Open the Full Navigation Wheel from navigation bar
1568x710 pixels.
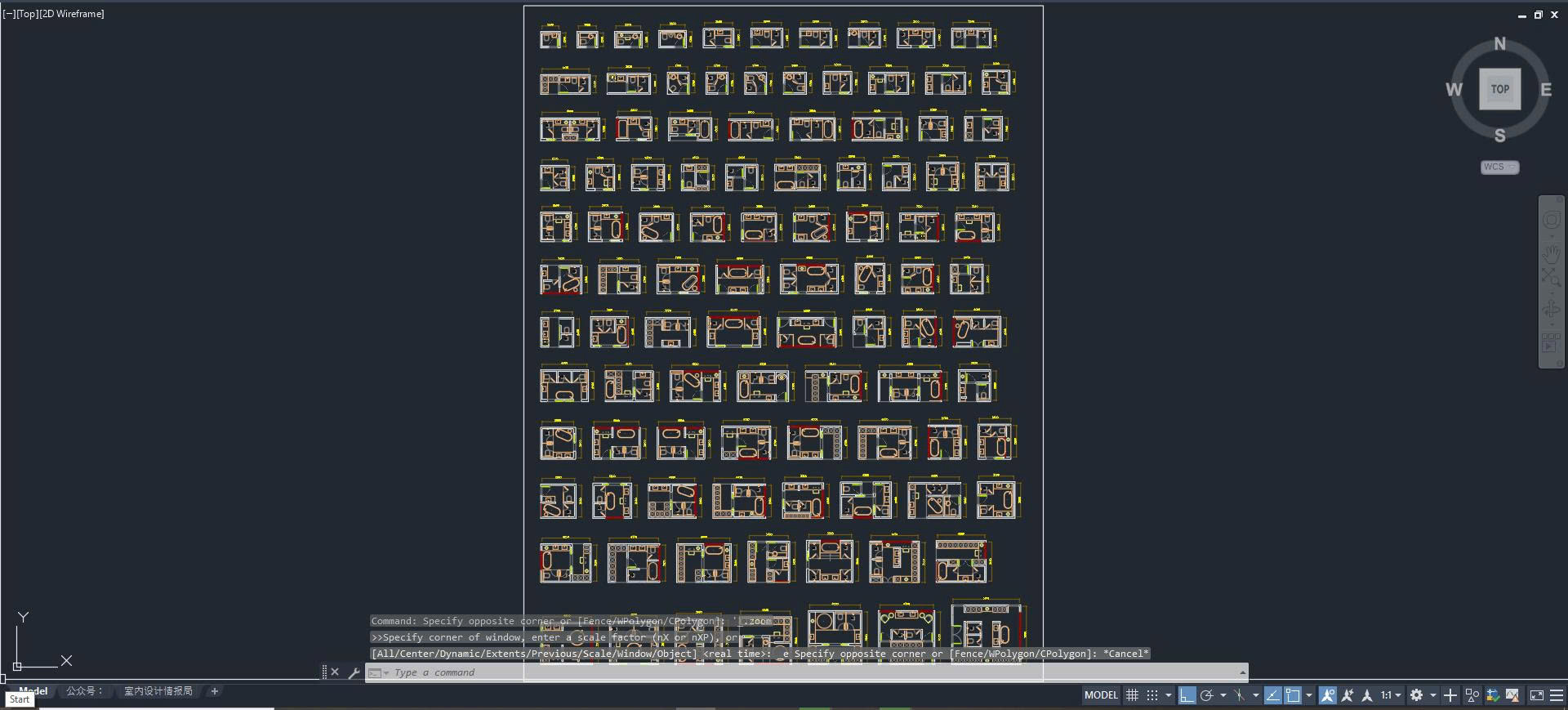pos(1551,220)
